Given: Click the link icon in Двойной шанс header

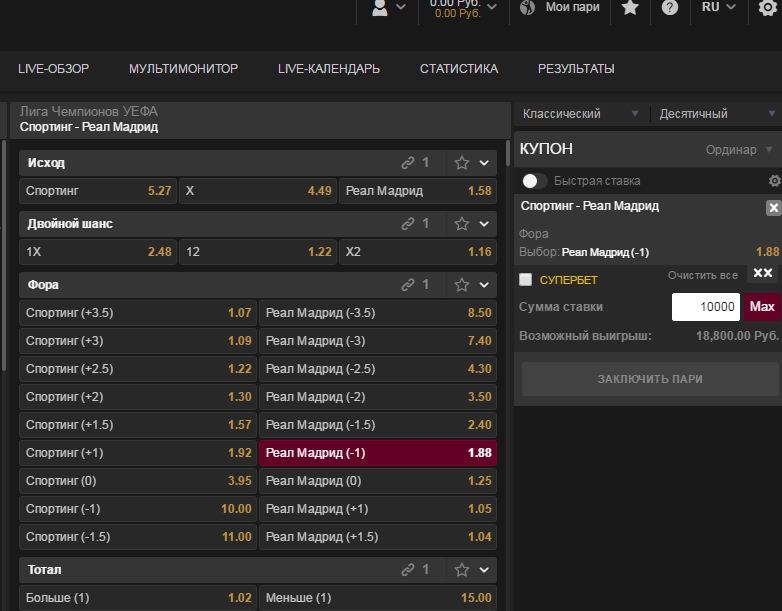Looking at the screenshot, I should click(408, 223).
